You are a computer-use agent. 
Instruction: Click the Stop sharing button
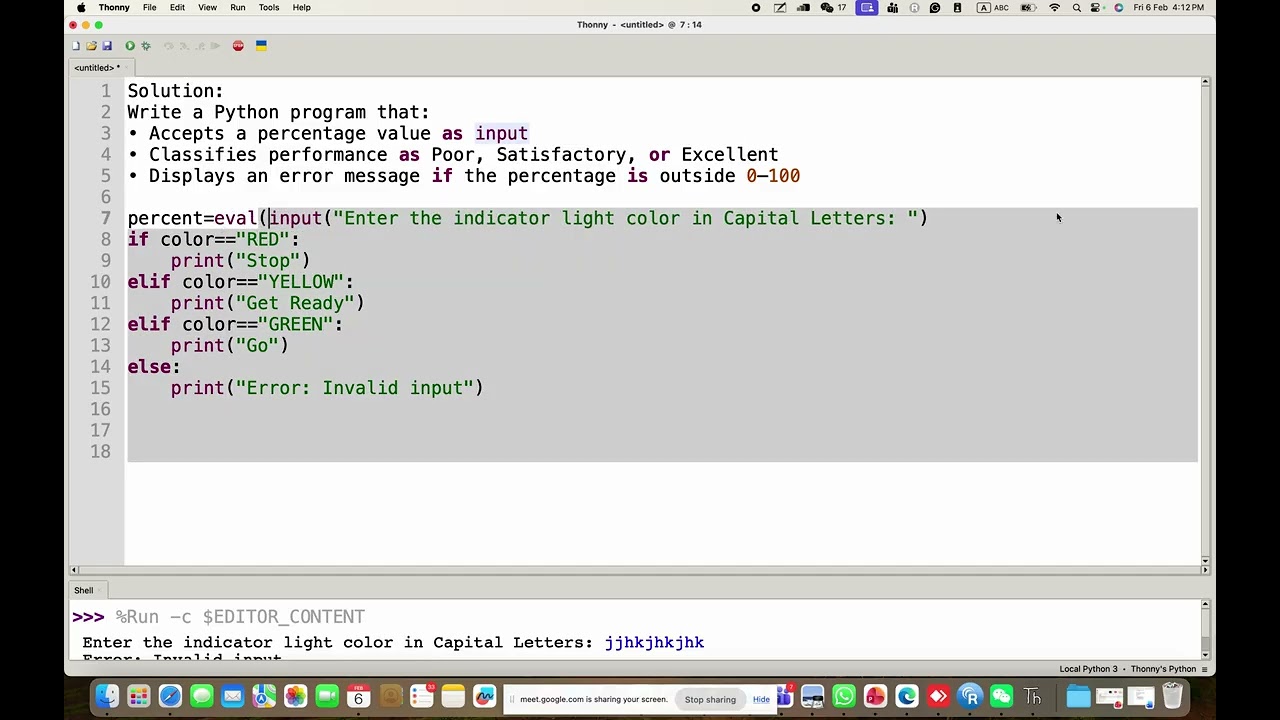click(x=710, y=699)
